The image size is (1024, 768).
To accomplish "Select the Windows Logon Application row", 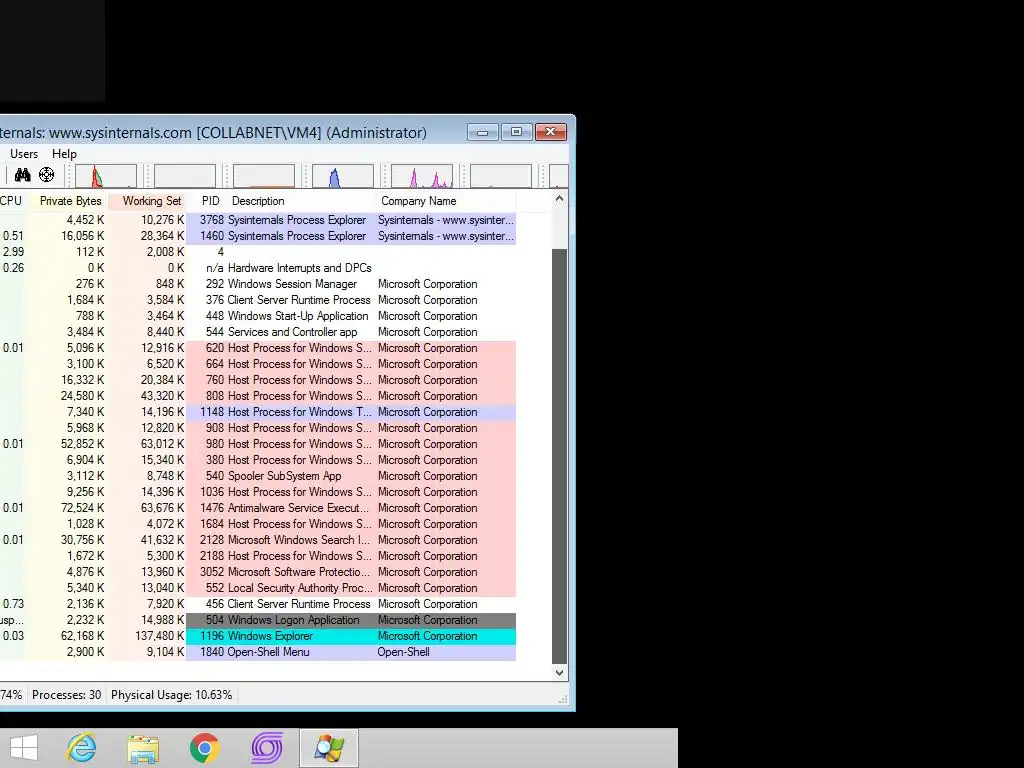I will click(x=258, y=620).
